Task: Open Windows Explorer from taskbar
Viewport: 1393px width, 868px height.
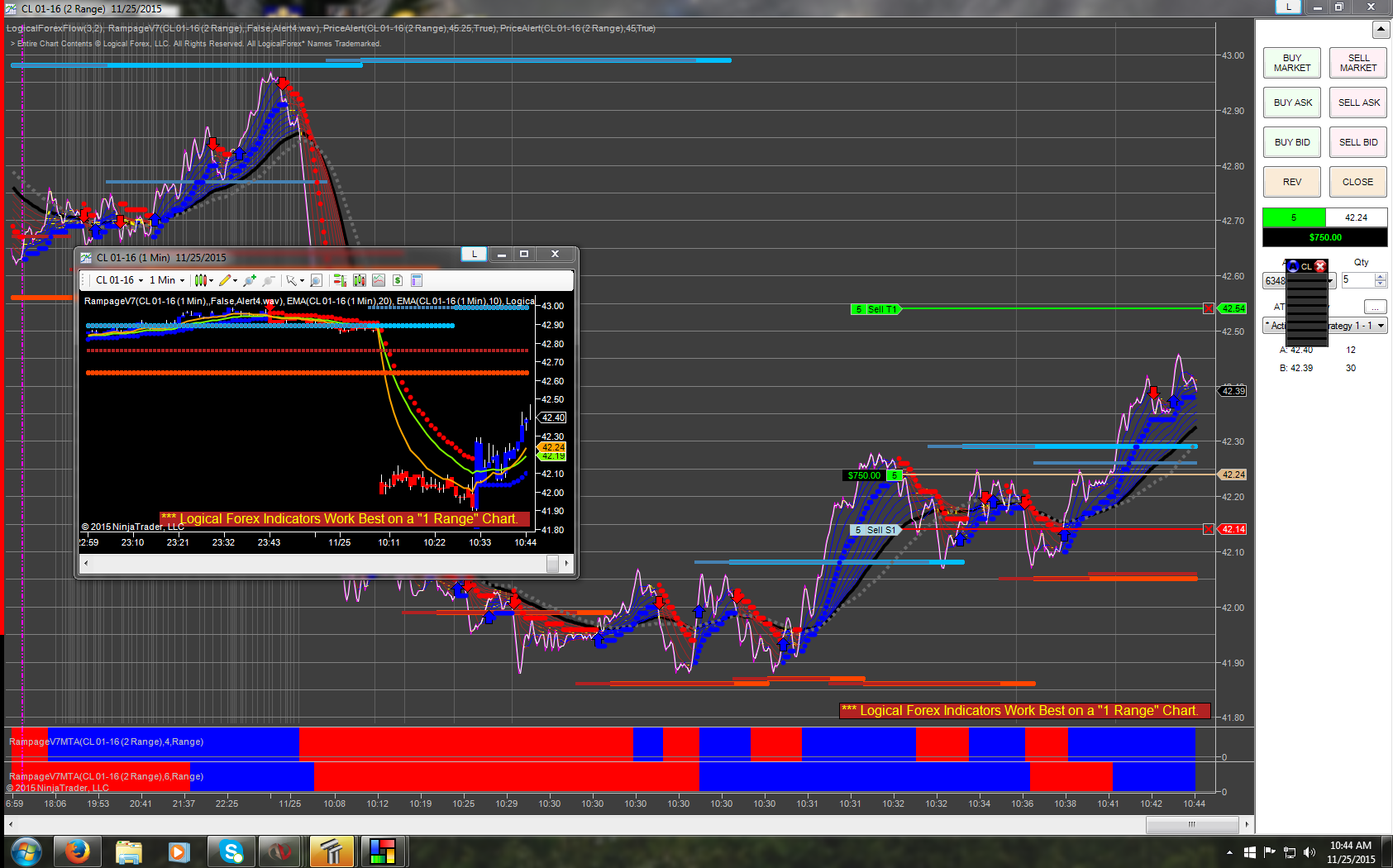Action: pos(128,851)
